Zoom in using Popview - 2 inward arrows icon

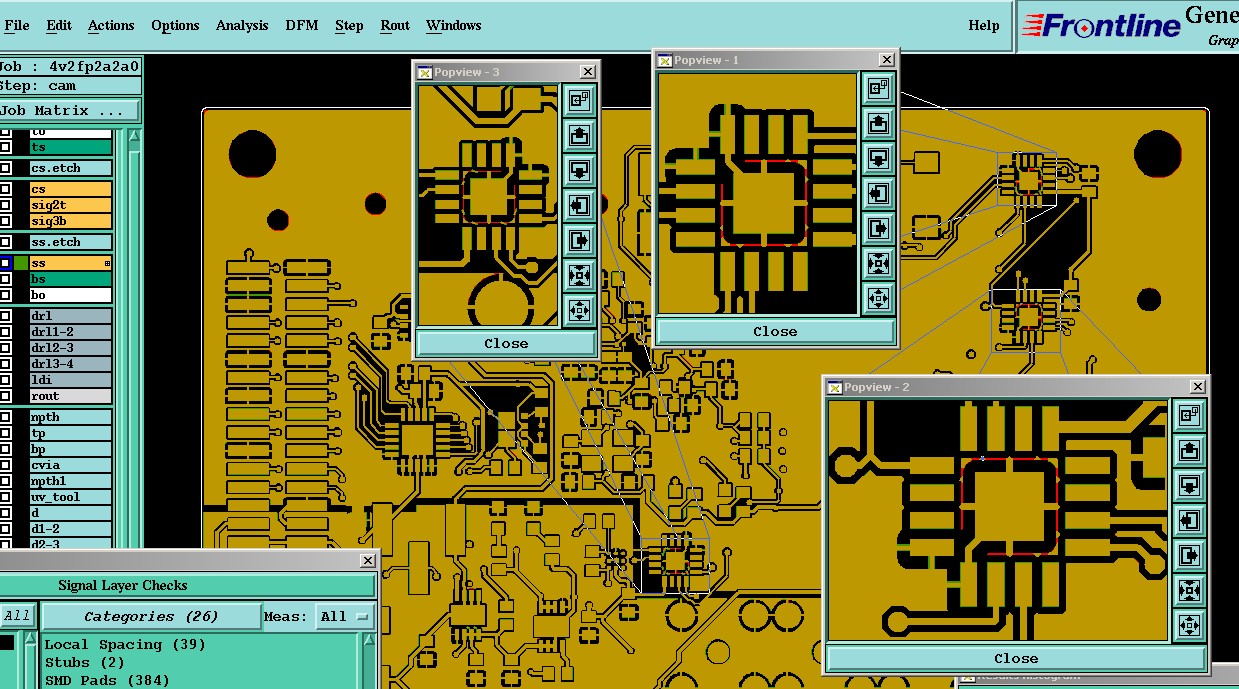click(x=1188, y=590)
